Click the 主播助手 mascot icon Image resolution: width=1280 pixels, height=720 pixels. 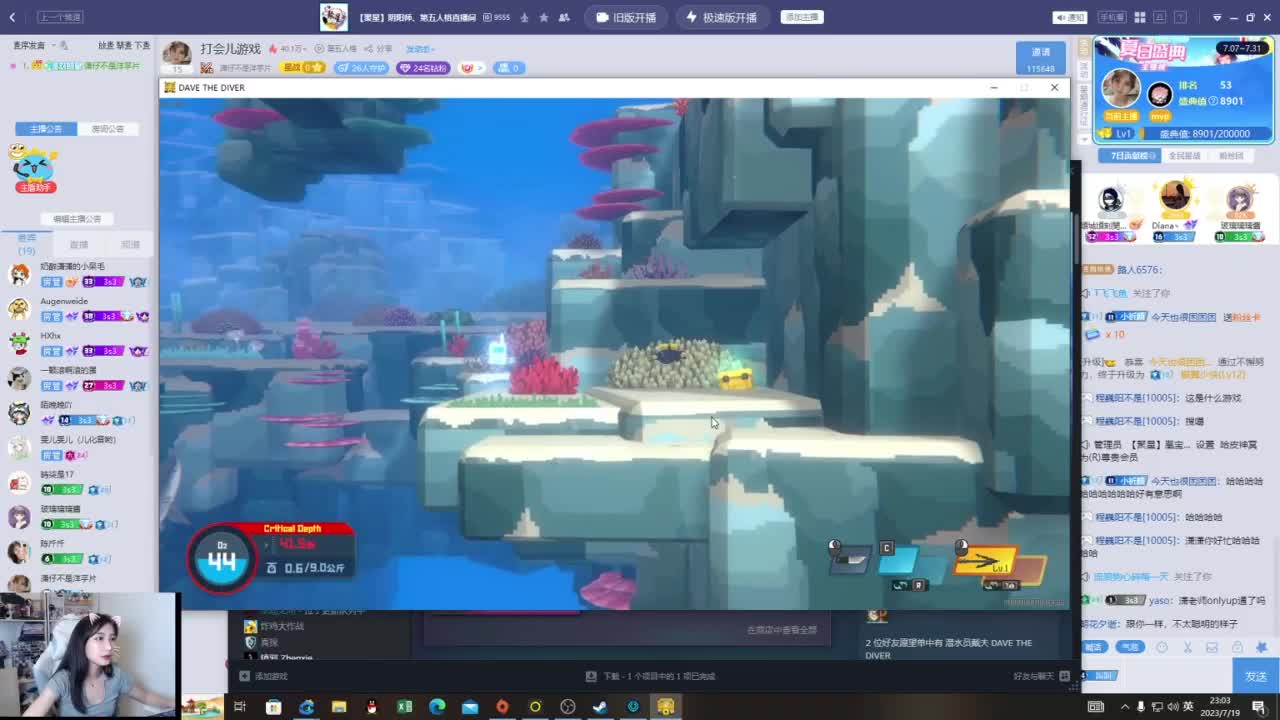pos(35,168)
